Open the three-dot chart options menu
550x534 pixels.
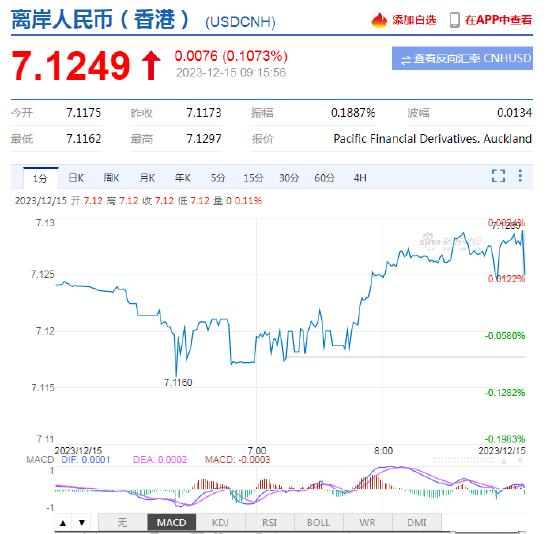(x=520, y=176)
